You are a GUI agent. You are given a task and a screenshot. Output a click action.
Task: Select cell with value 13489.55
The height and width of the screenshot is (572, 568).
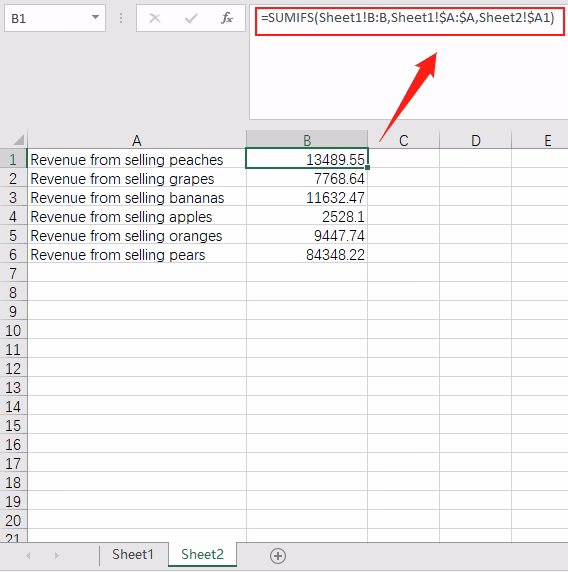[x=307, y=159]
